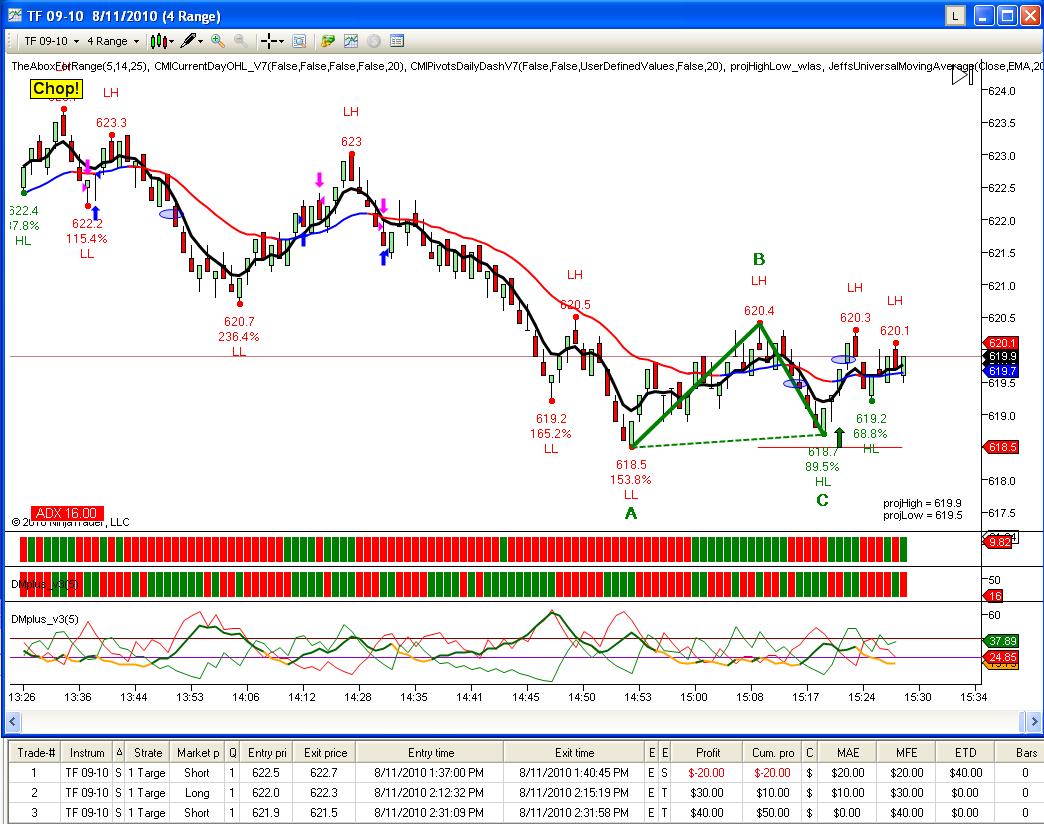Image resolution: width=1044 pixels, height=827 pixels.
Task: Click the L link button in title bar
Action: pyautogui.click(x=955, y=16)
